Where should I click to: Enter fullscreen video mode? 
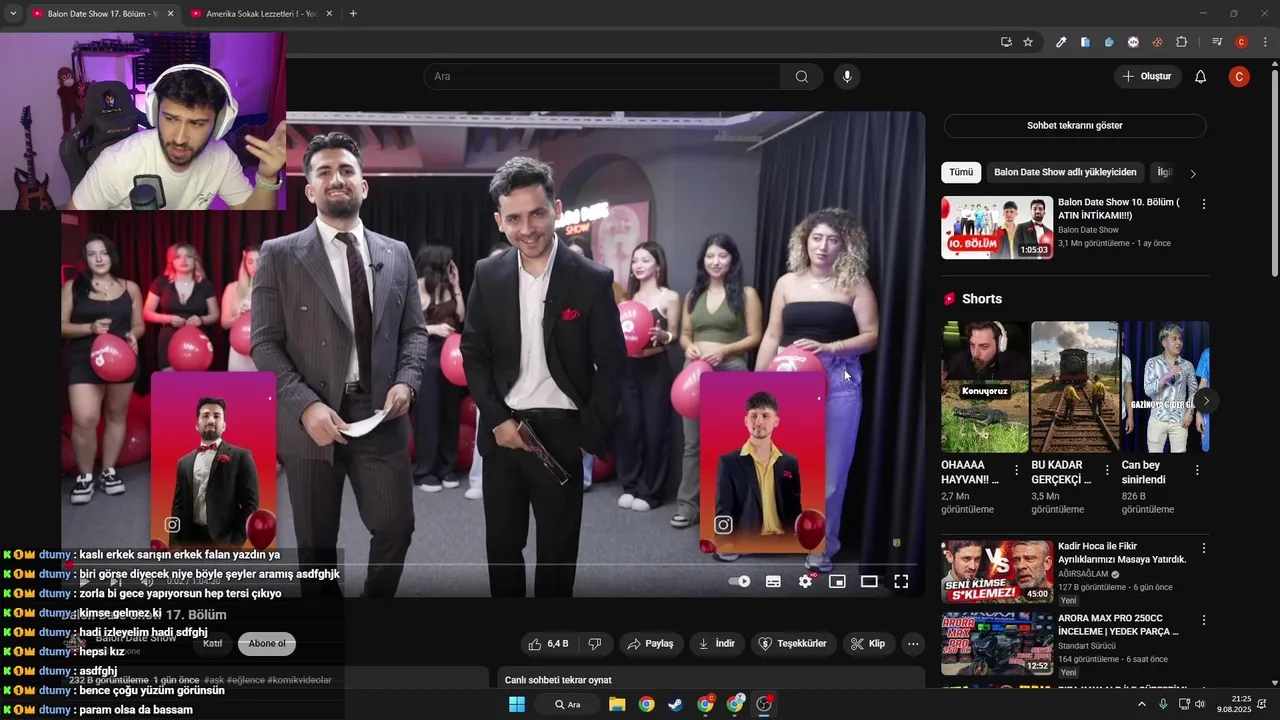[x=901, y=581]
